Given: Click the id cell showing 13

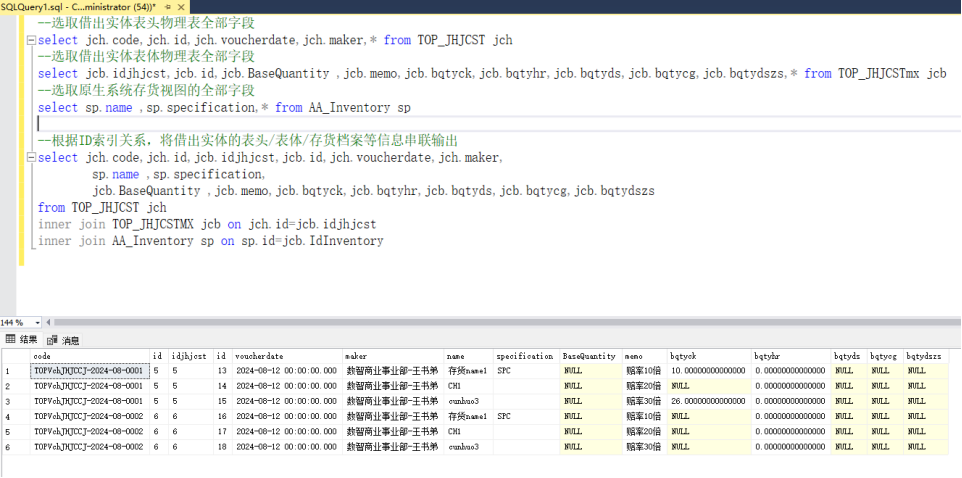Looking at the screenshot, I should click(x=223, y=371).
